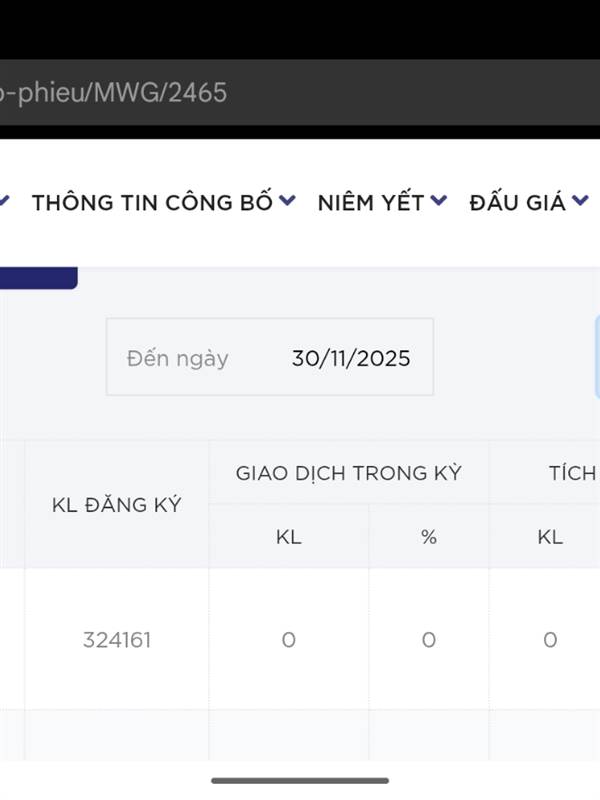Screen dimensions: 600x800
Task: Tap the browser address bar URL
Action: tap(113, 93)
